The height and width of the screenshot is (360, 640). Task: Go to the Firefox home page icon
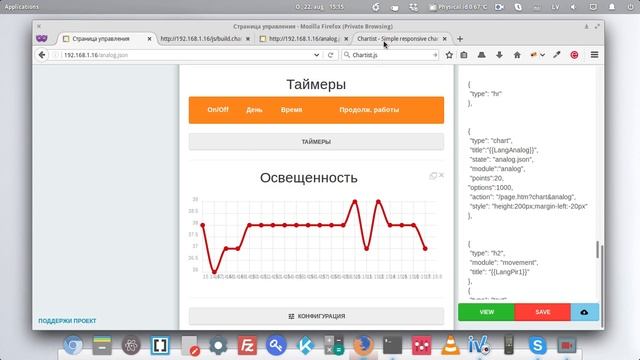517,55
